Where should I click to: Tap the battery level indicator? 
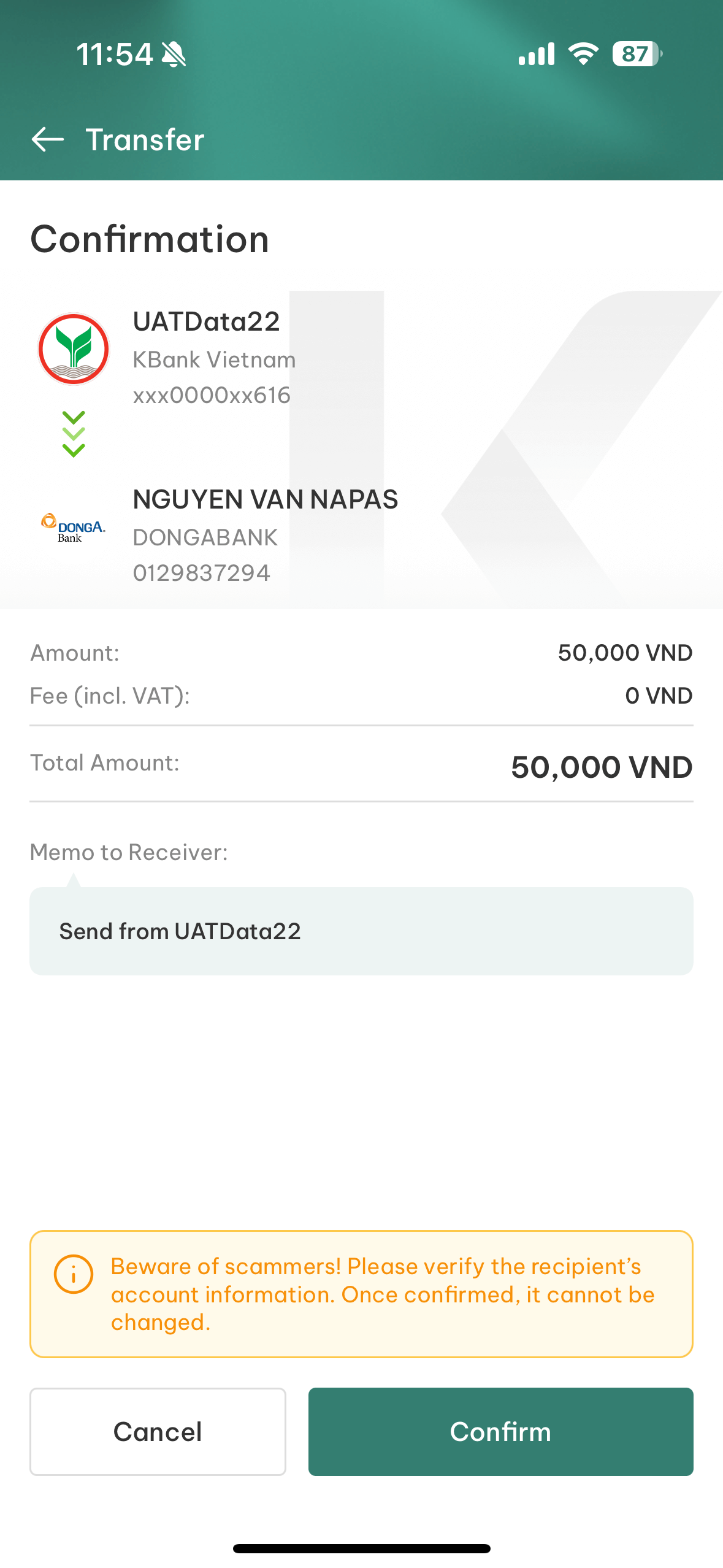(x=637, y=54)
